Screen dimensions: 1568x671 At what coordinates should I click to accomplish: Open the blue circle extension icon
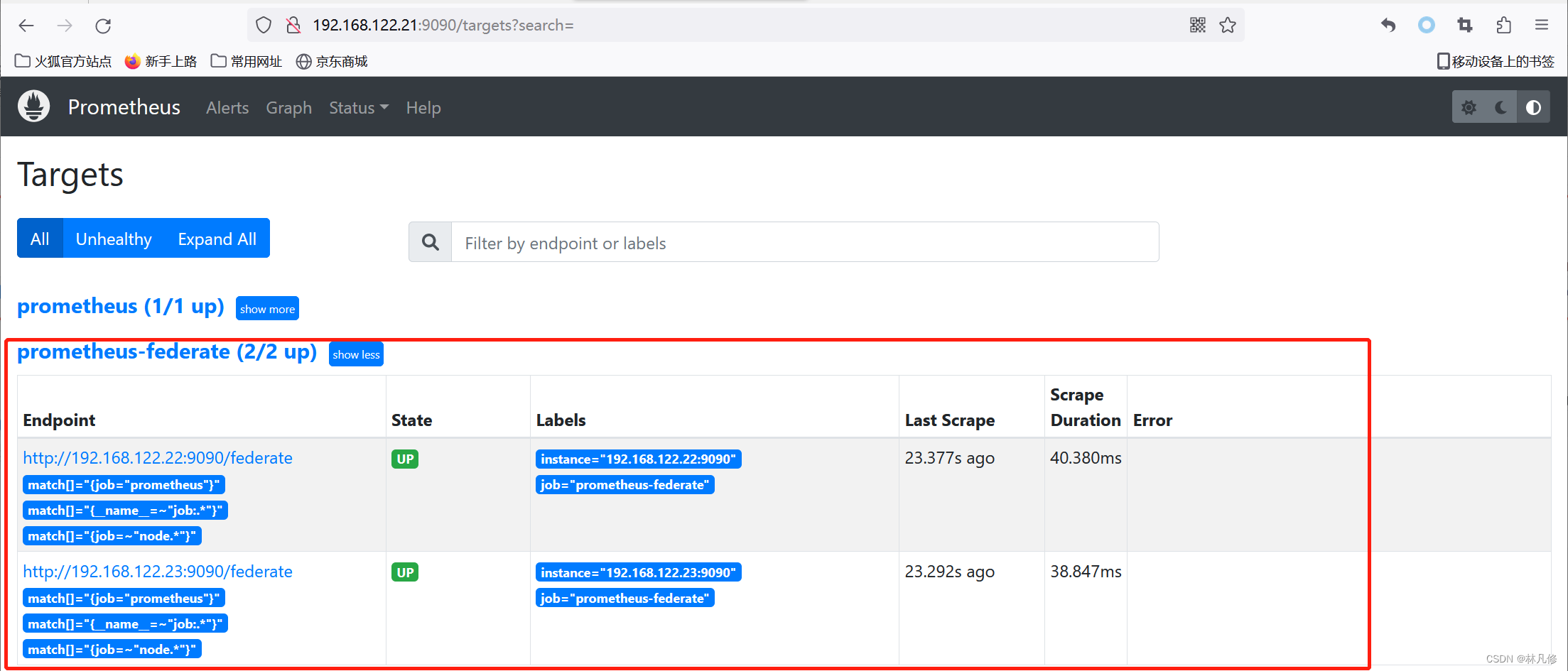pyautogui.click(x=1427, y=26)
